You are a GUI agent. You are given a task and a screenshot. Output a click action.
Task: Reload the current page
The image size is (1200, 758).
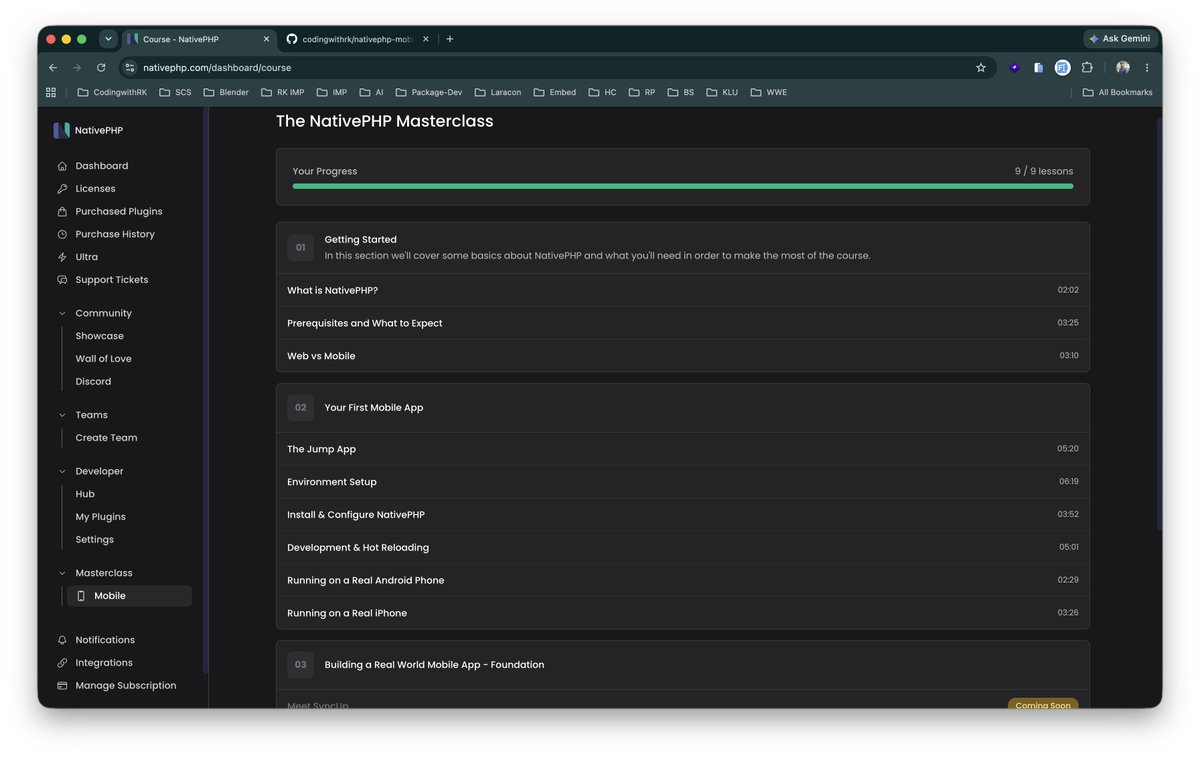(x=101, y=68)
